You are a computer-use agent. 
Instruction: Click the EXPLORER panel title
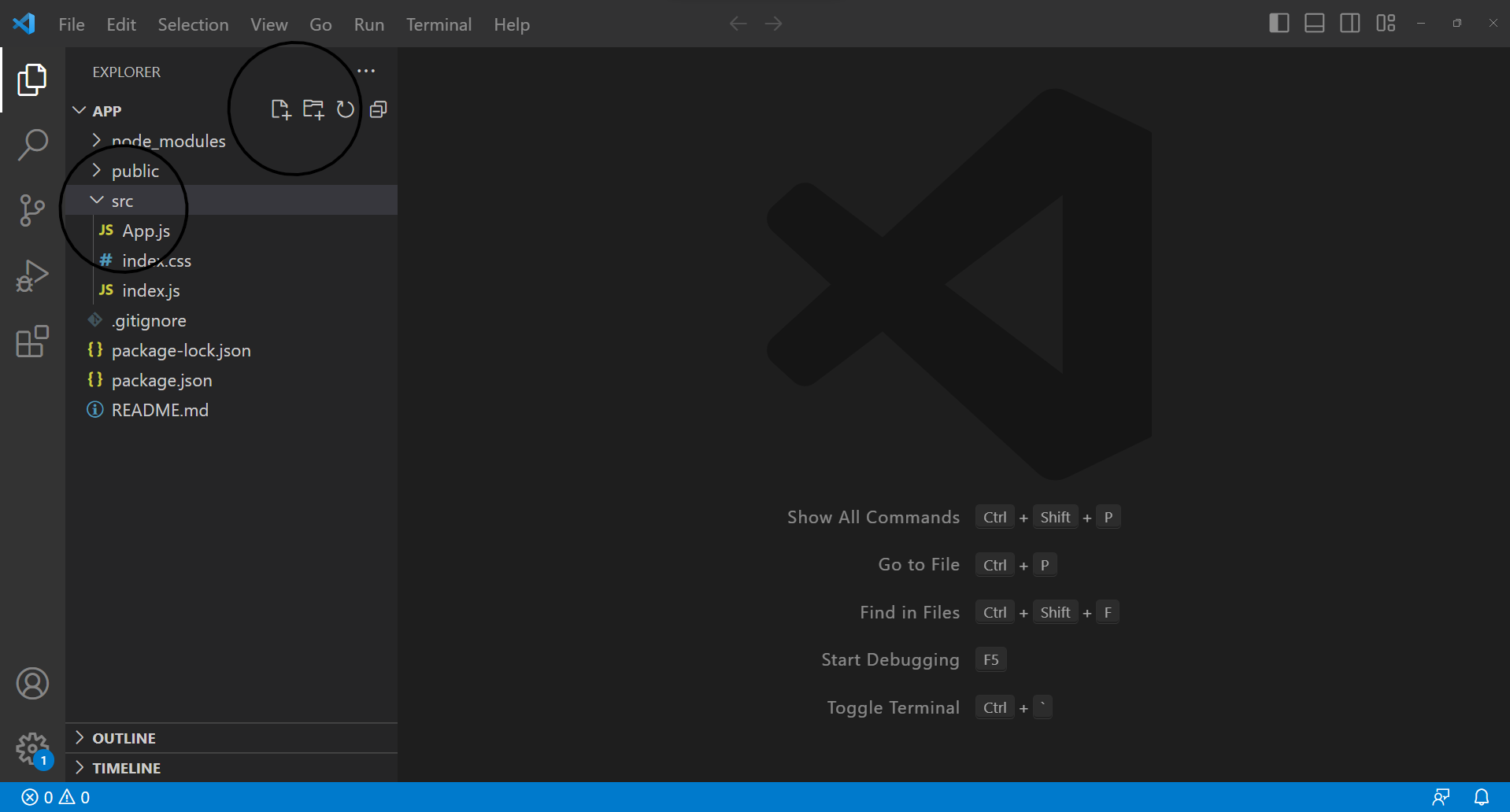[127, 72]
